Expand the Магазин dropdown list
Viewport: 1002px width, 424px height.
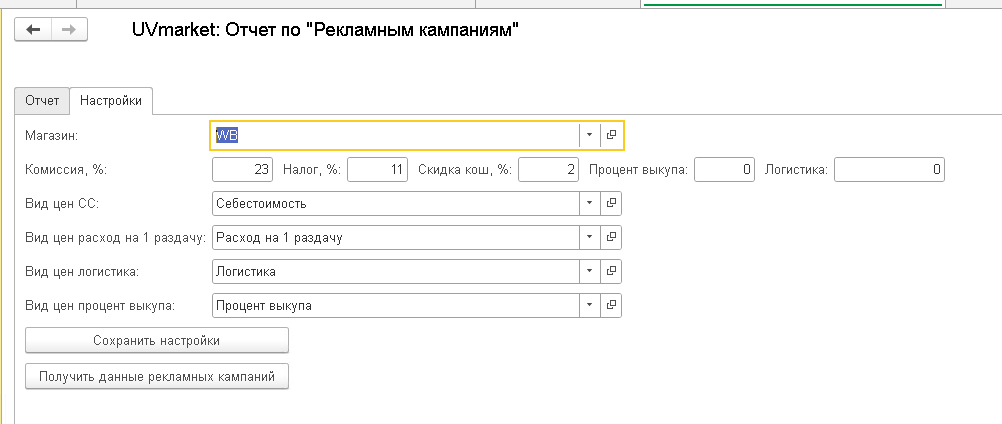coord(589,135)
